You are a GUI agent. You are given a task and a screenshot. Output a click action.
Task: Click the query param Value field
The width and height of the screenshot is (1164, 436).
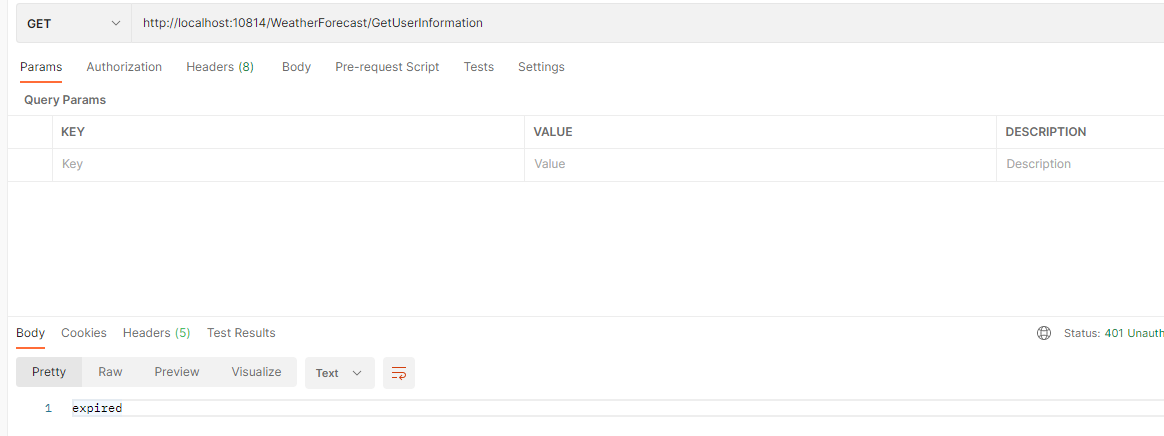[760, 164]
